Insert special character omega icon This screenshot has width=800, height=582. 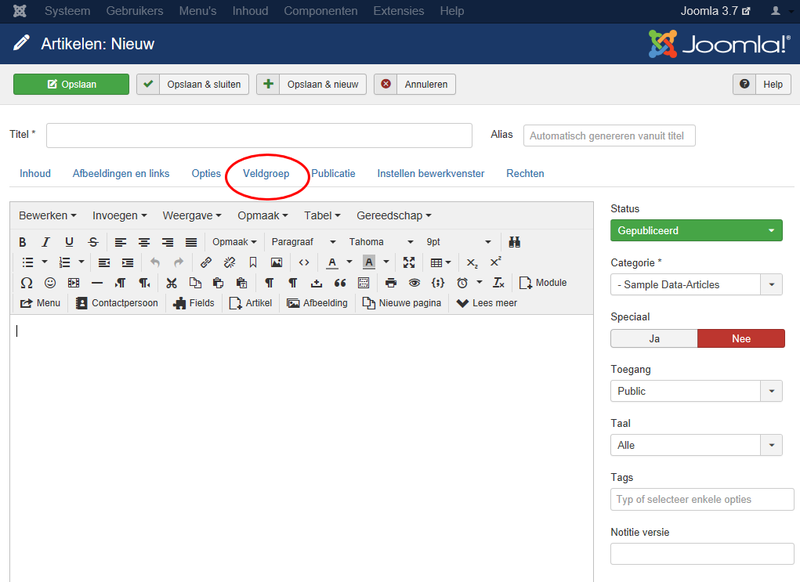(27, 283)
